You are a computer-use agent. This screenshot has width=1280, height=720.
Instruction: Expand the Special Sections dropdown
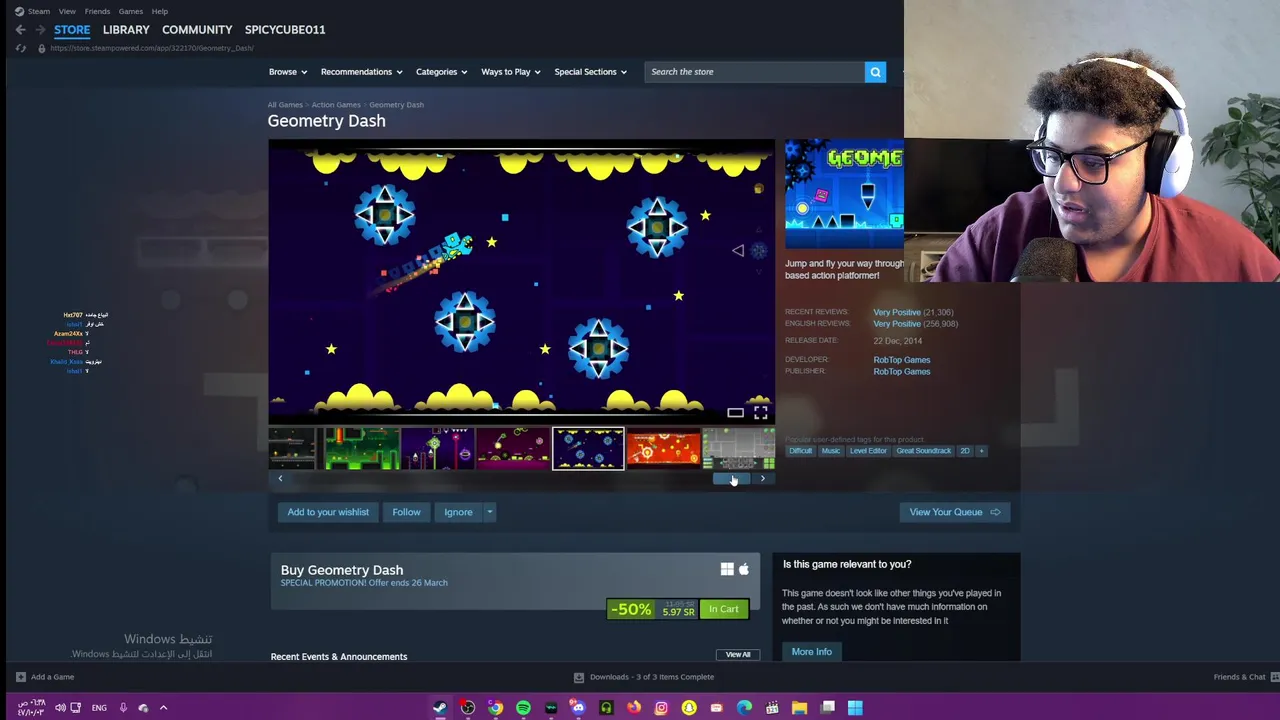pos(591,72)
